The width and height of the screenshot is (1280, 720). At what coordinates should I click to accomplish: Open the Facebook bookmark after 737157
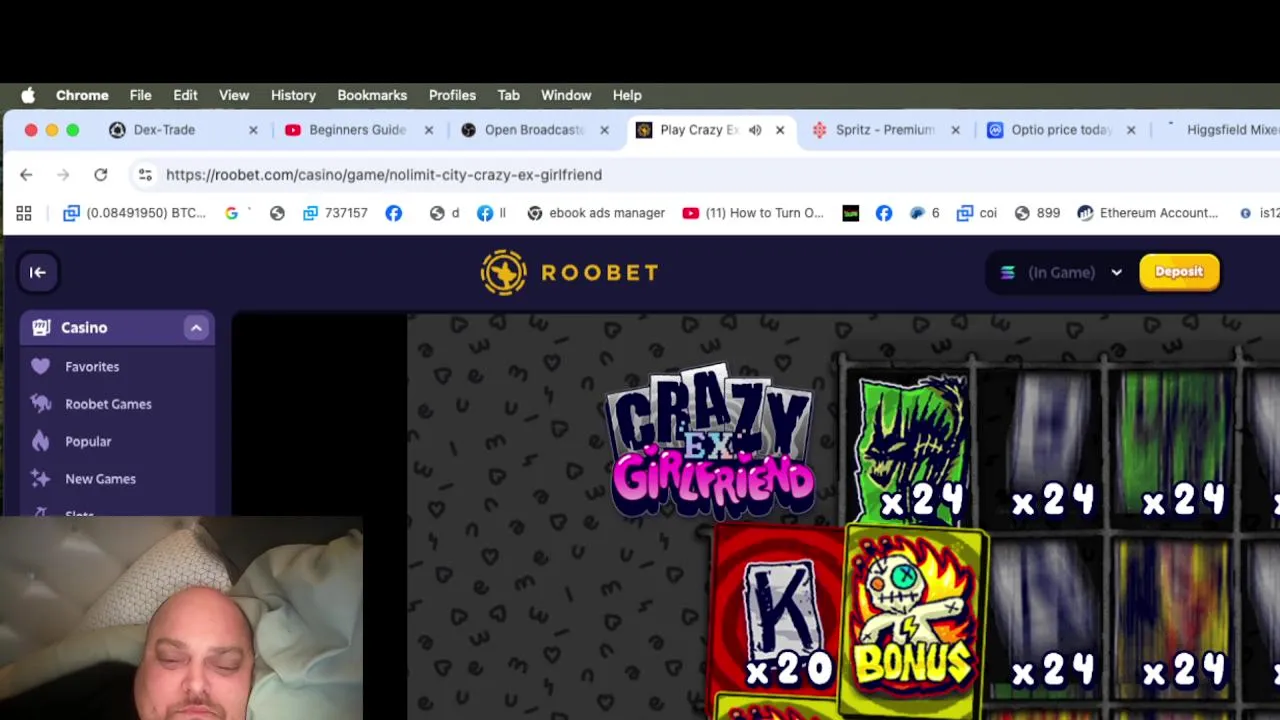pos(394,213)
